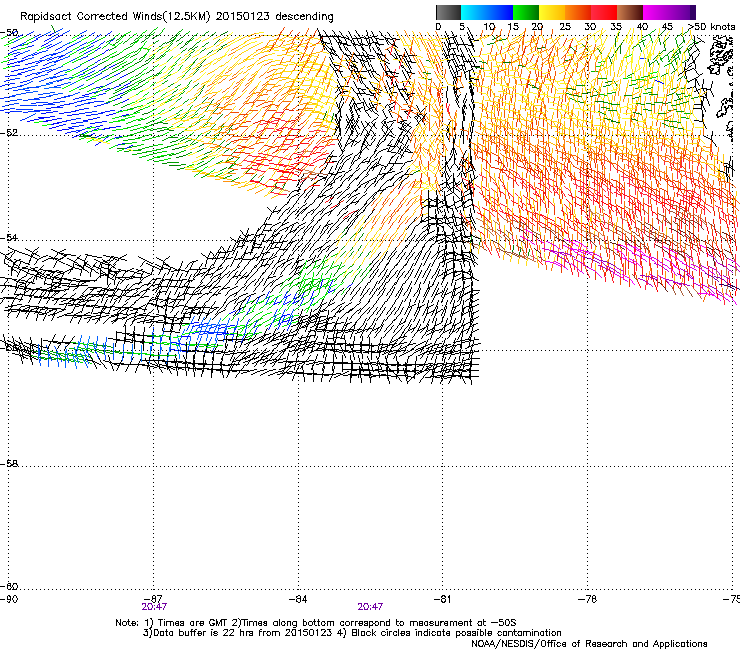Image resolution: width=740 pixels, height=650 pixels.
Task: Click the '30' legend scale label
Action: pos(590,27)
